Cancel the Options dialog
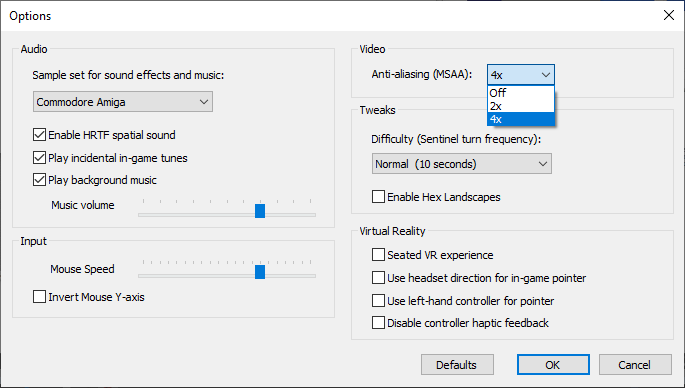 (635, 364)
